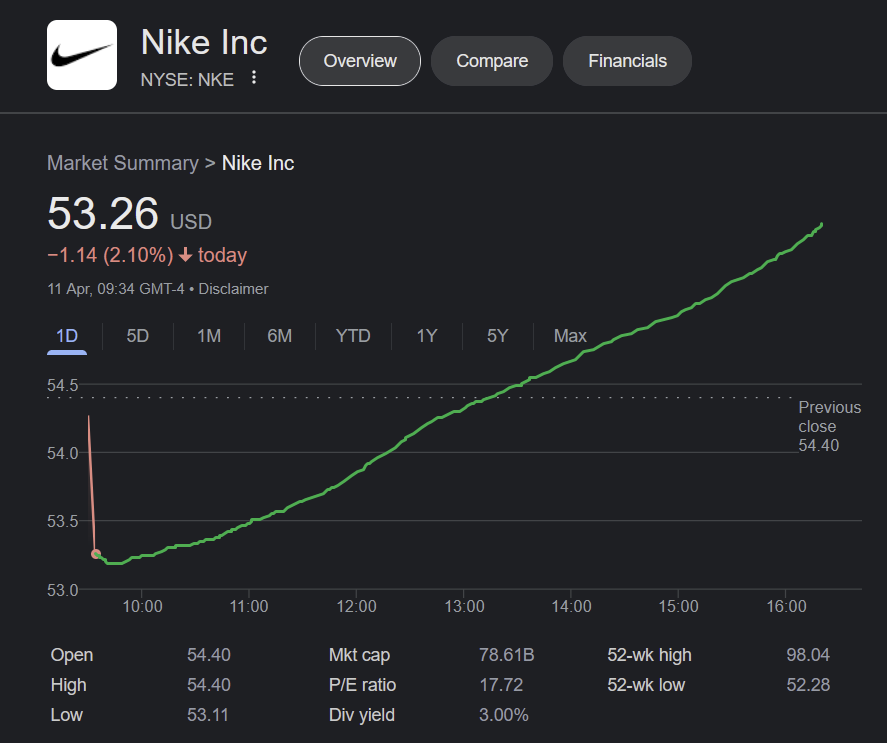Click the Previous close 54.40 label
The width and height of the screenshot is (887, 743).
click(x=829, y=426)
